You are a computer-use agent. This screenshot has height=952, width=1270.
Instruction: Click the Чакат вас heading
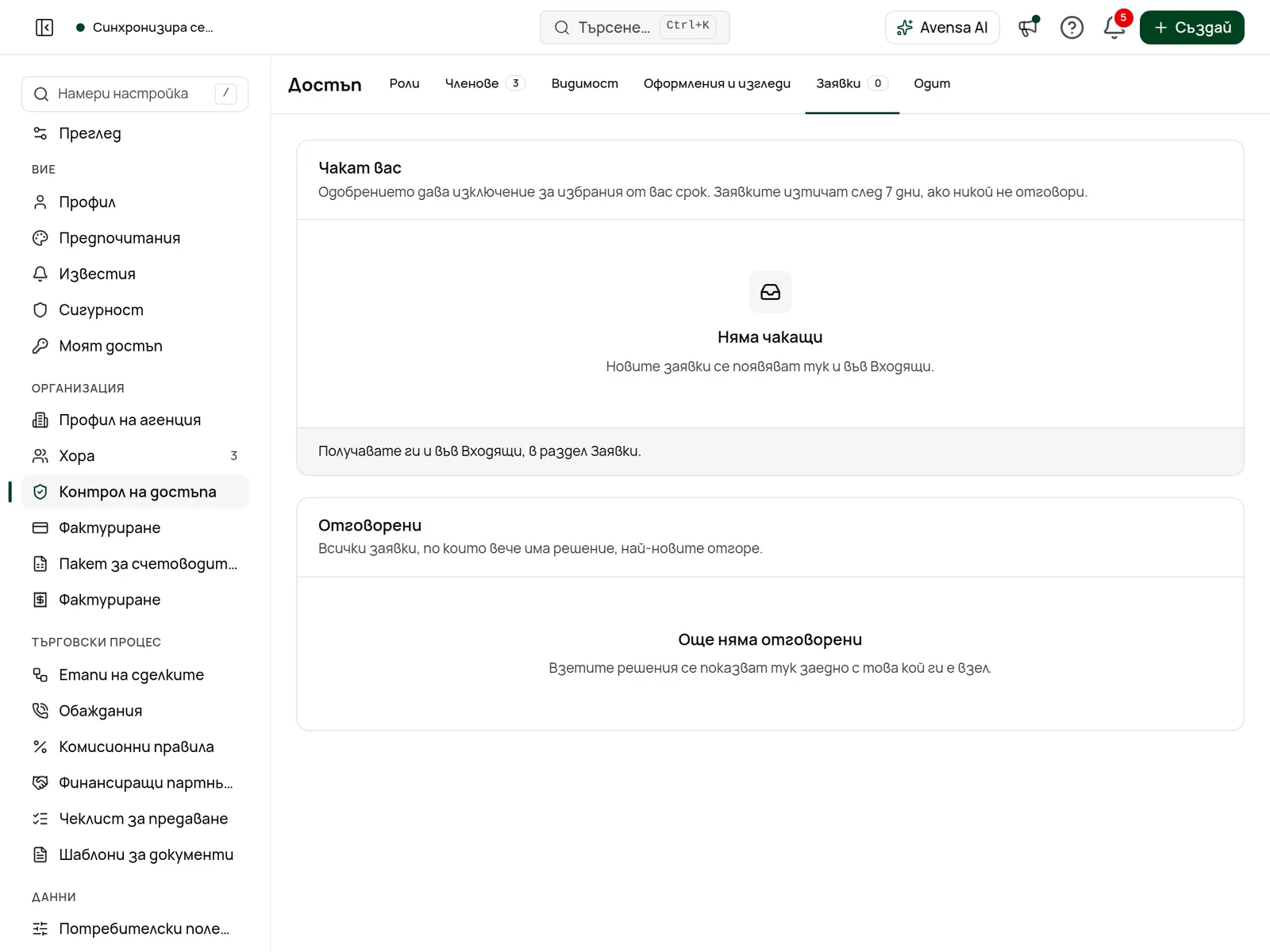point(360,168)
